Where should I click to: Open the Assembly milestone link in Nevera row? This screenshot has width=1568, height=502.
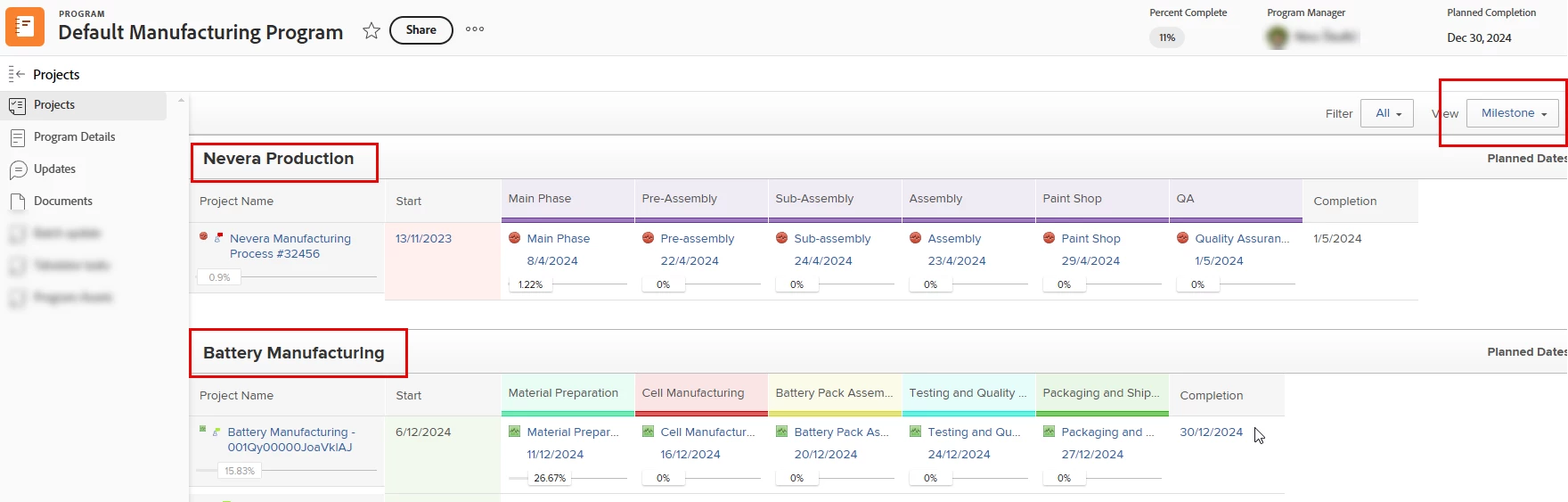click(954, 239)
